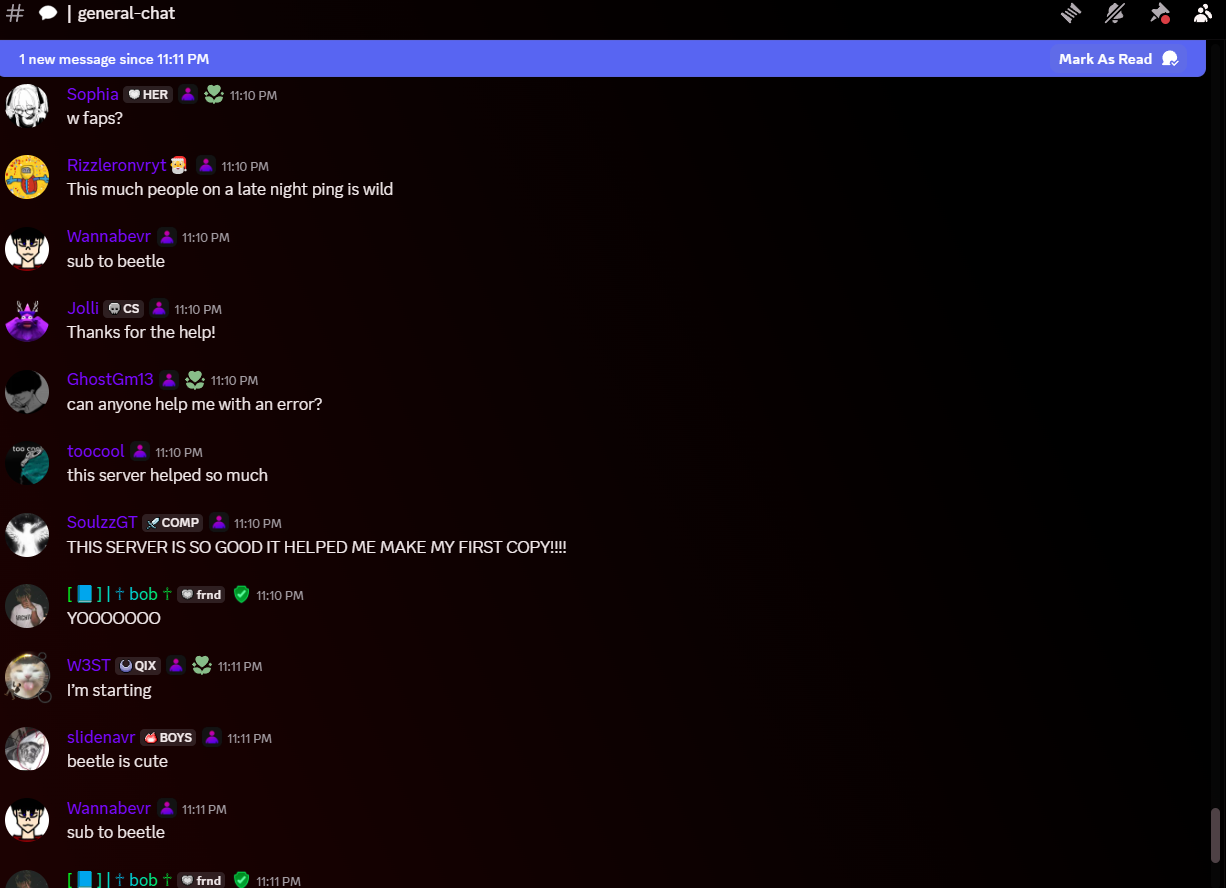This screenshot has width=1226, height=888.
Task: Toggle the member list icon
Action: pyautogui.click(x=1203, y=13)
